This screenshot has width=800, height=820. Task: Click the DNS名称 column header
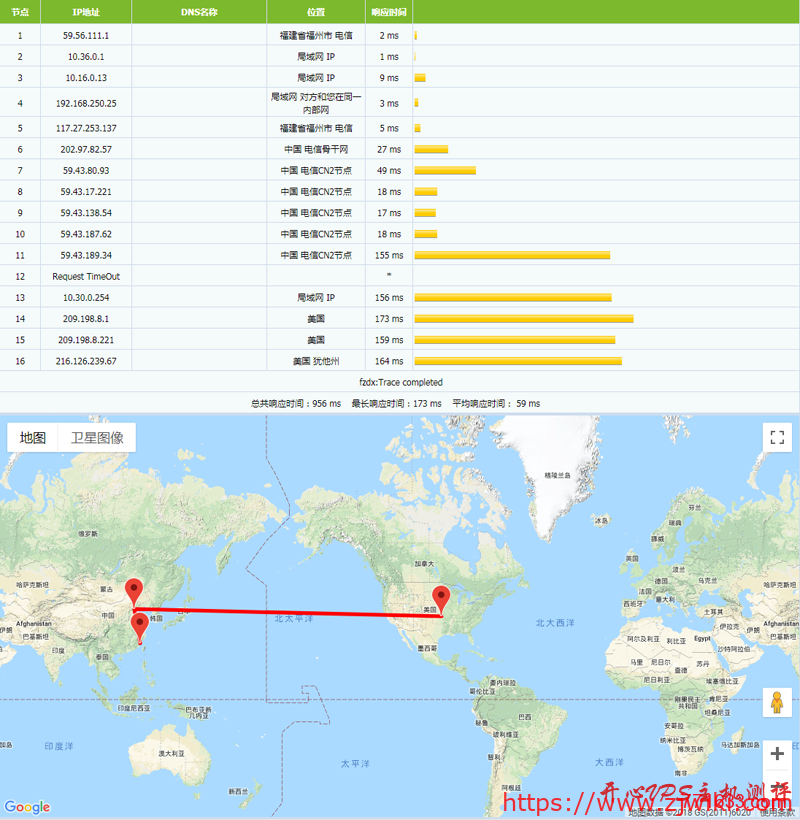(x=199, y=12)
